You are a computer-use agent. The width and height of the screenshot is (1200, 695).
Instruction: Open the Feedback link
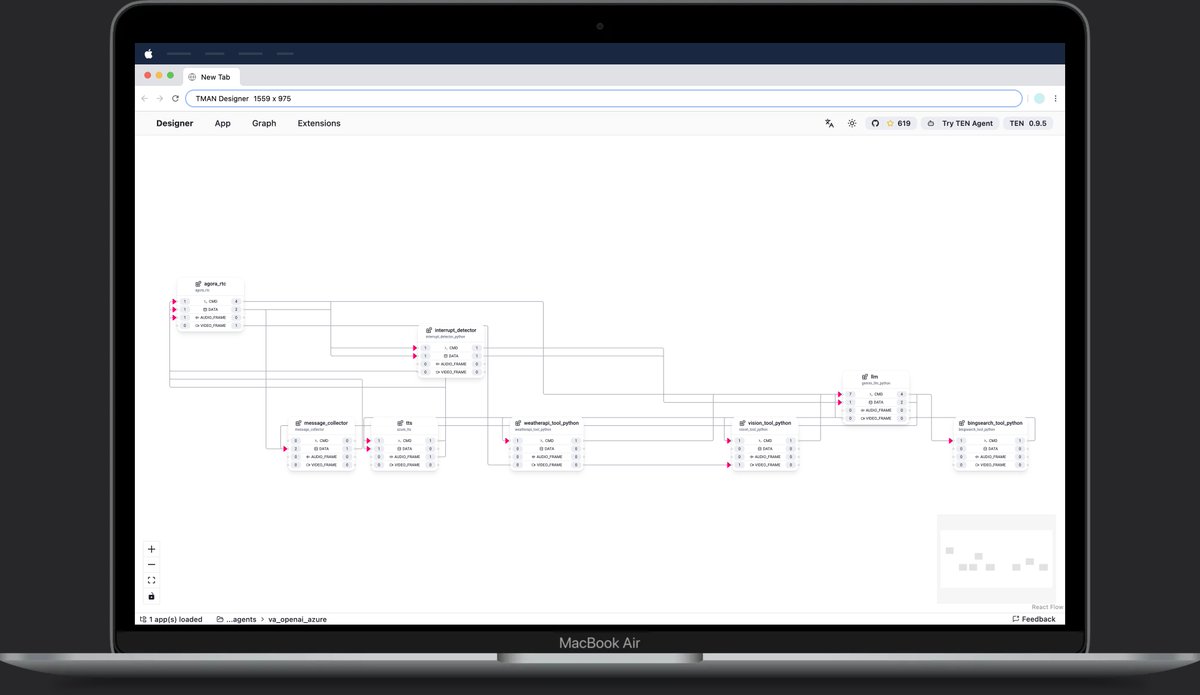click(x=1034, y=619)
